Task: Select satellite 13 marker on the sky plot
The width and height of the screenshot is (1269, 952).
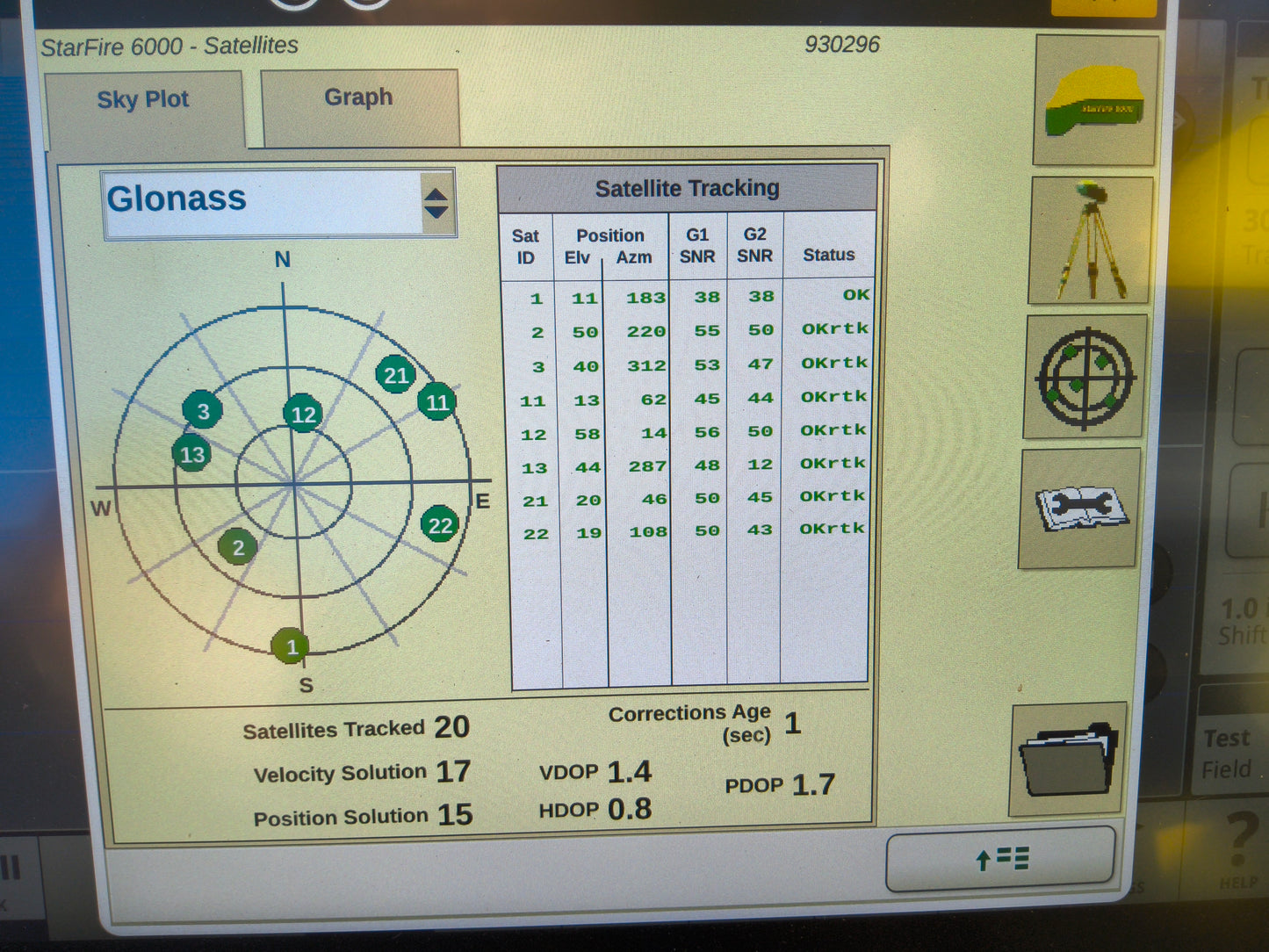Action: pos(192,455)
